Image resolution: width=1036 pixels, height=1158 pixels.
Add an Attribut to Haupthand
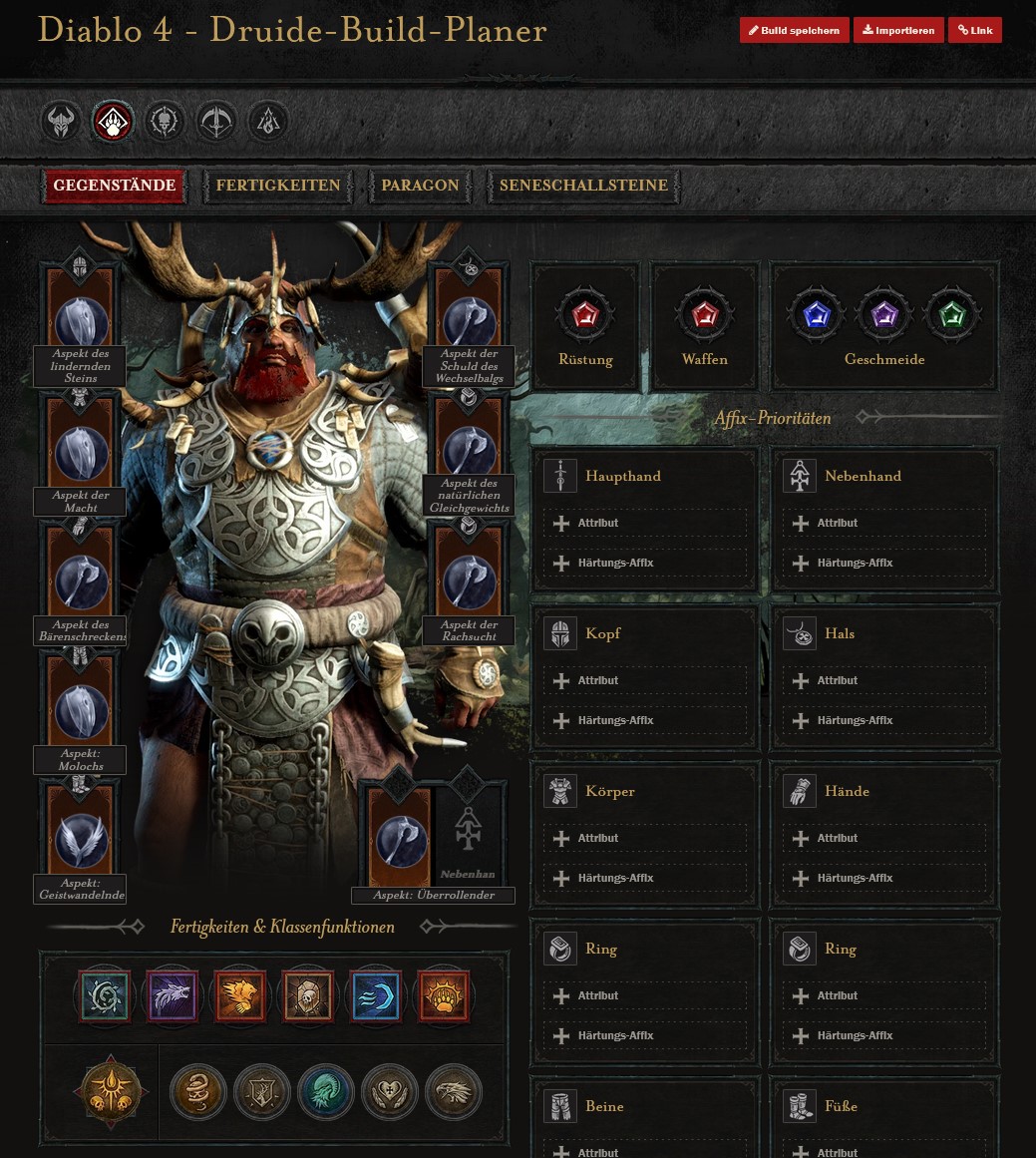point(645,523)
